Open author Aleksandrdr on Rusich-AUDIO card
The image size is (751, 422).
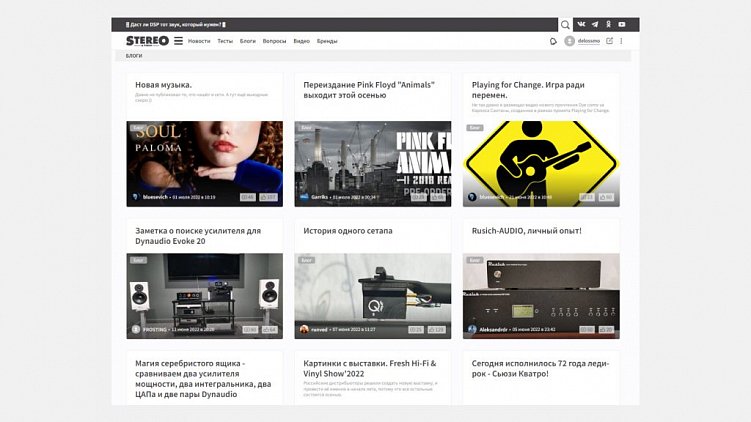[x=494, y=330]
